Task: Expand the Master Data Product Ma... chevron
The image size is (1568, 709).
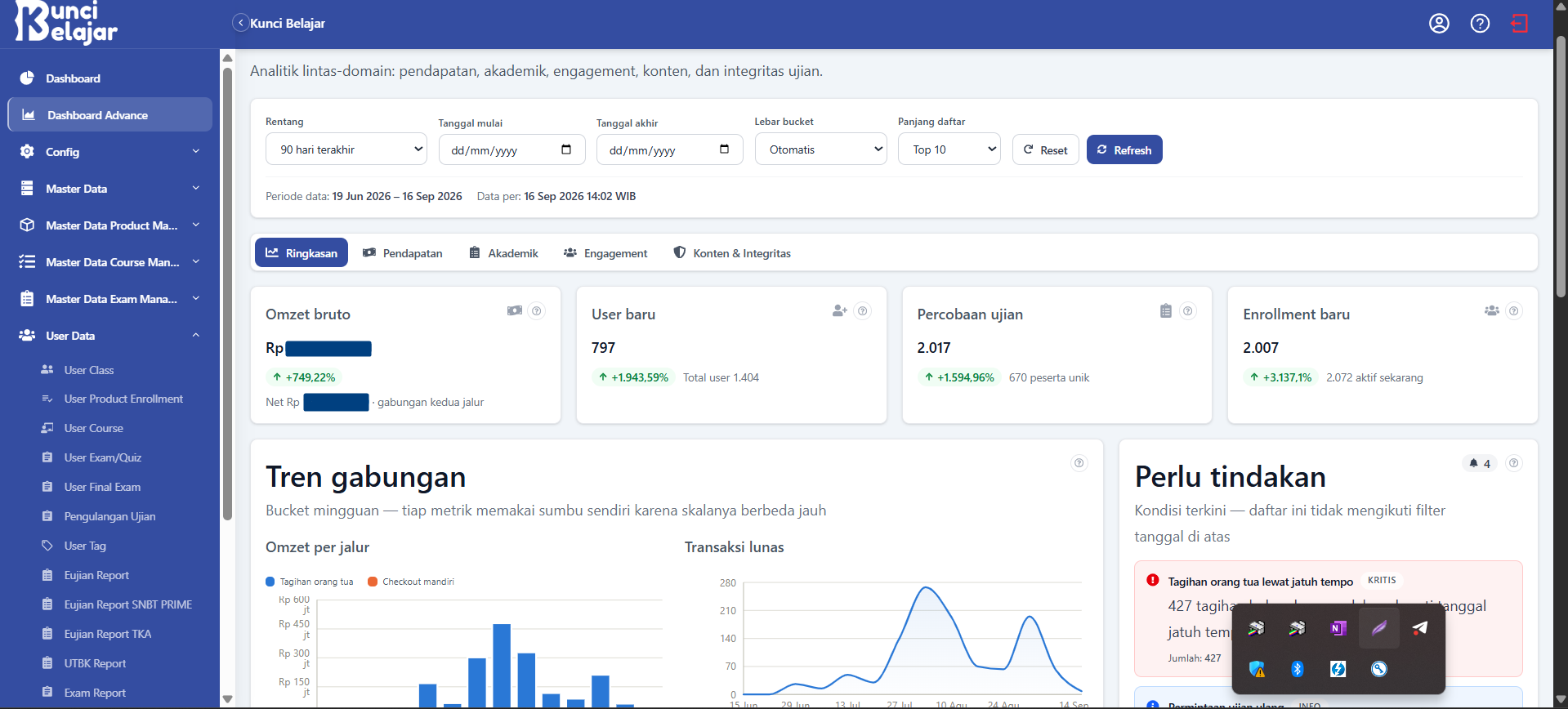Action: [196, 225]
